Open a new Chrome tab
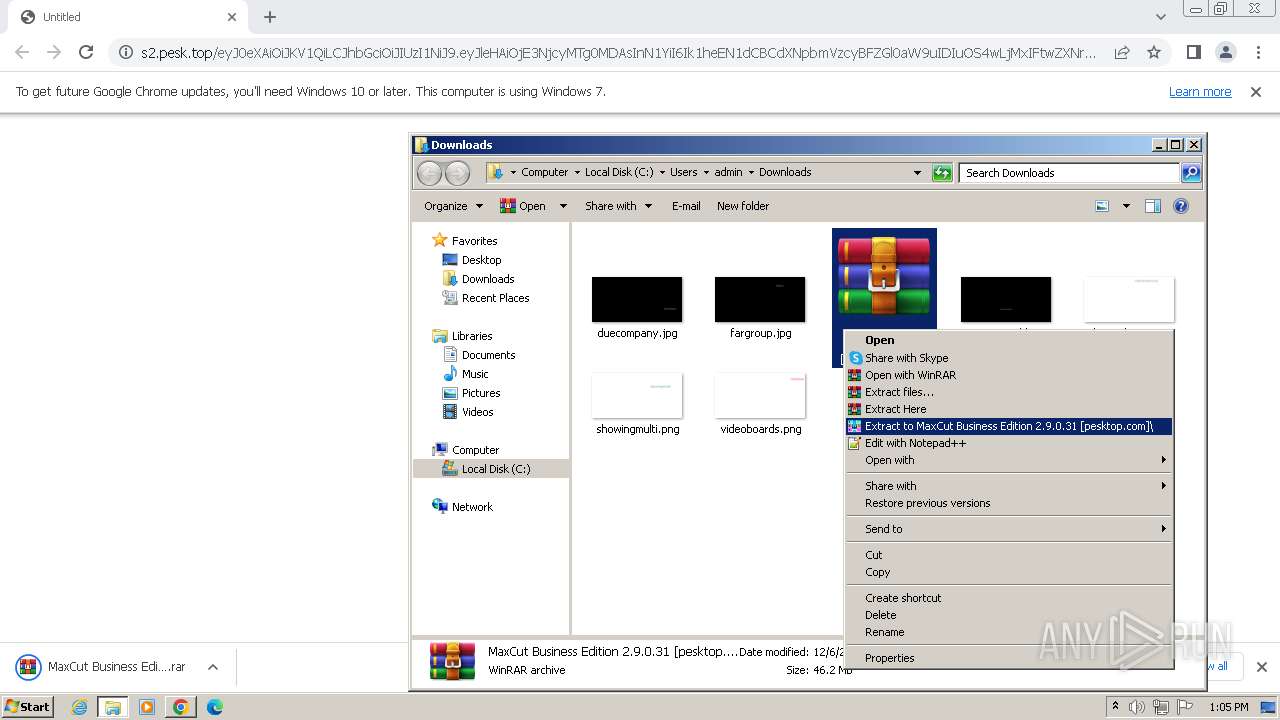The width and height of the screenshot is (1280, 720). tap(270, 17)
